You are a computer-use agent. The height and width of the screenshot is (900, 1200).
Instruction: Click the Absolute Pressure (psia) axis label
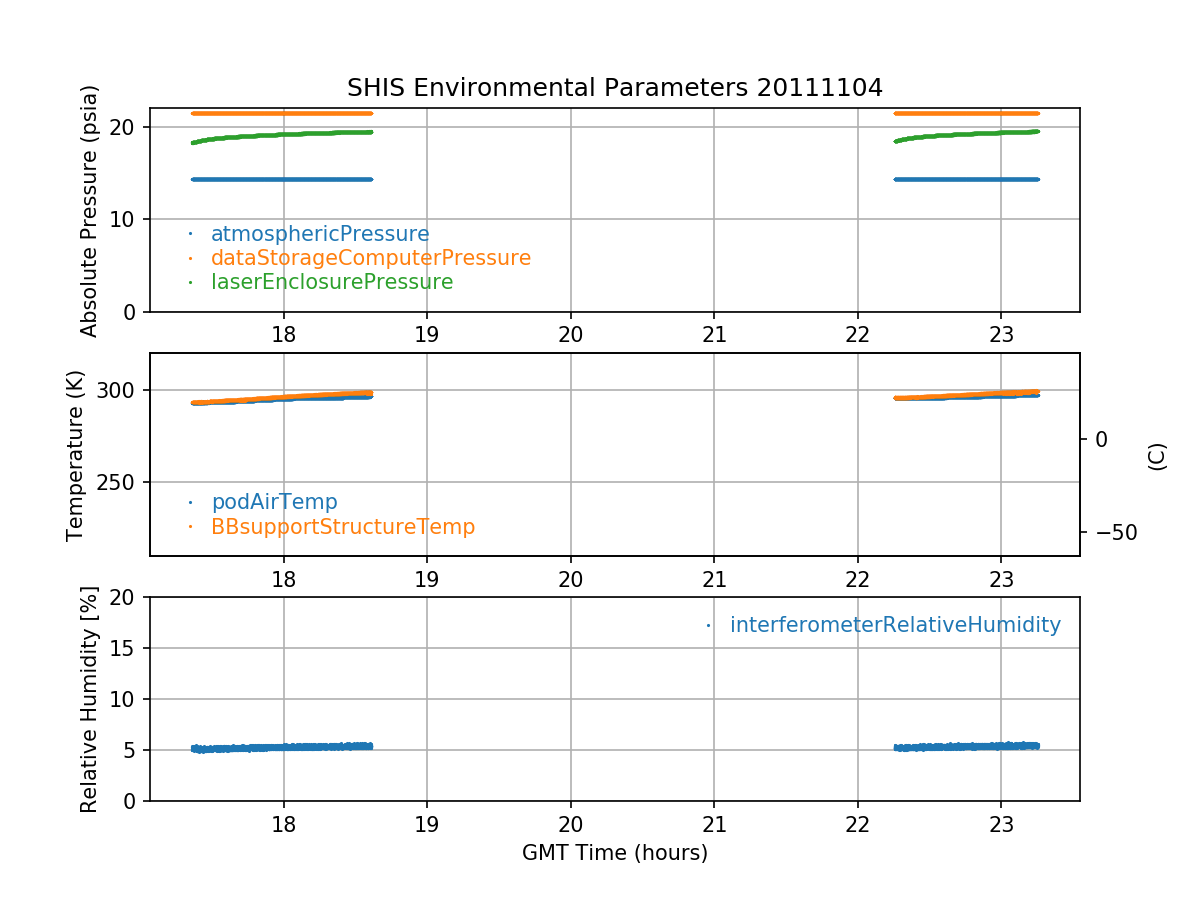coord(90,210)
